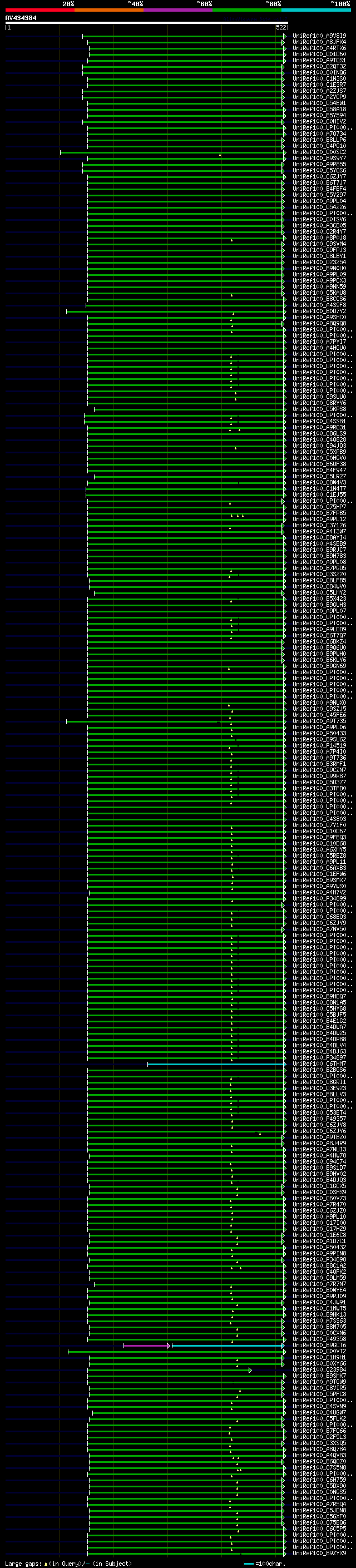Click the red ~20% identity legend segment
Image resolution: width=356 pixels, height=1568 pixels.
39,10
